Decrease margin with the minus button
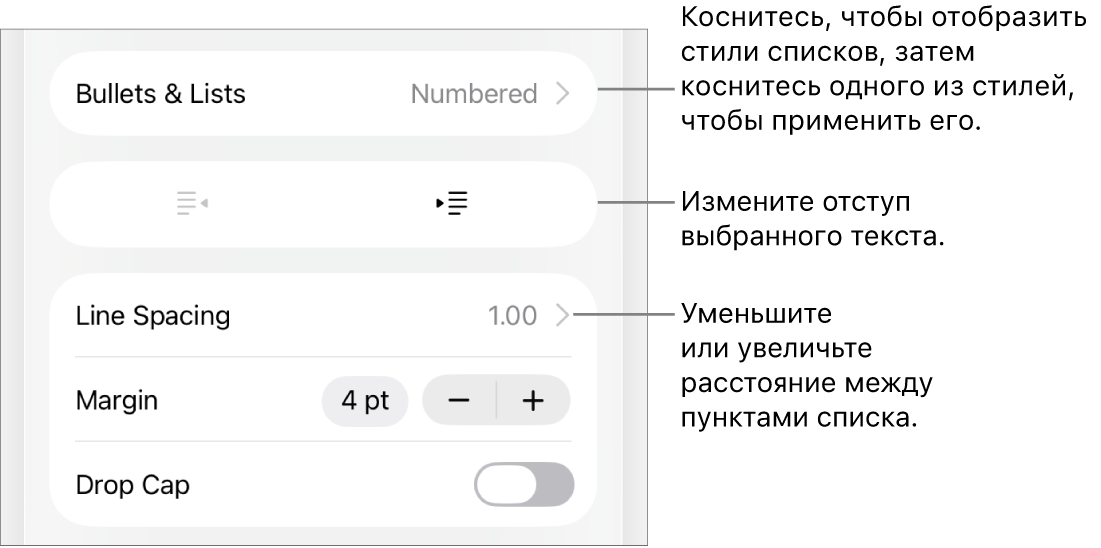The image size is (1101, 548). 459,401
